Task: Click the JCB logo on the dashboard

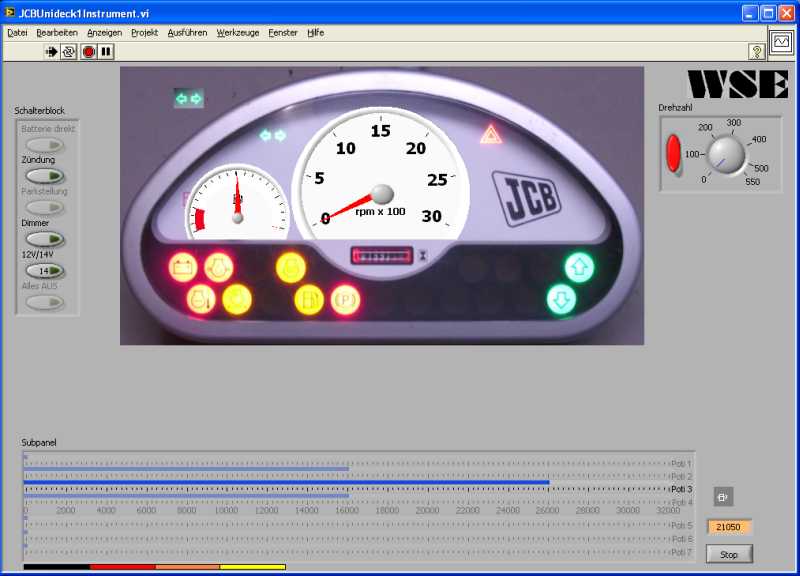Action: [x=527, y=197]
